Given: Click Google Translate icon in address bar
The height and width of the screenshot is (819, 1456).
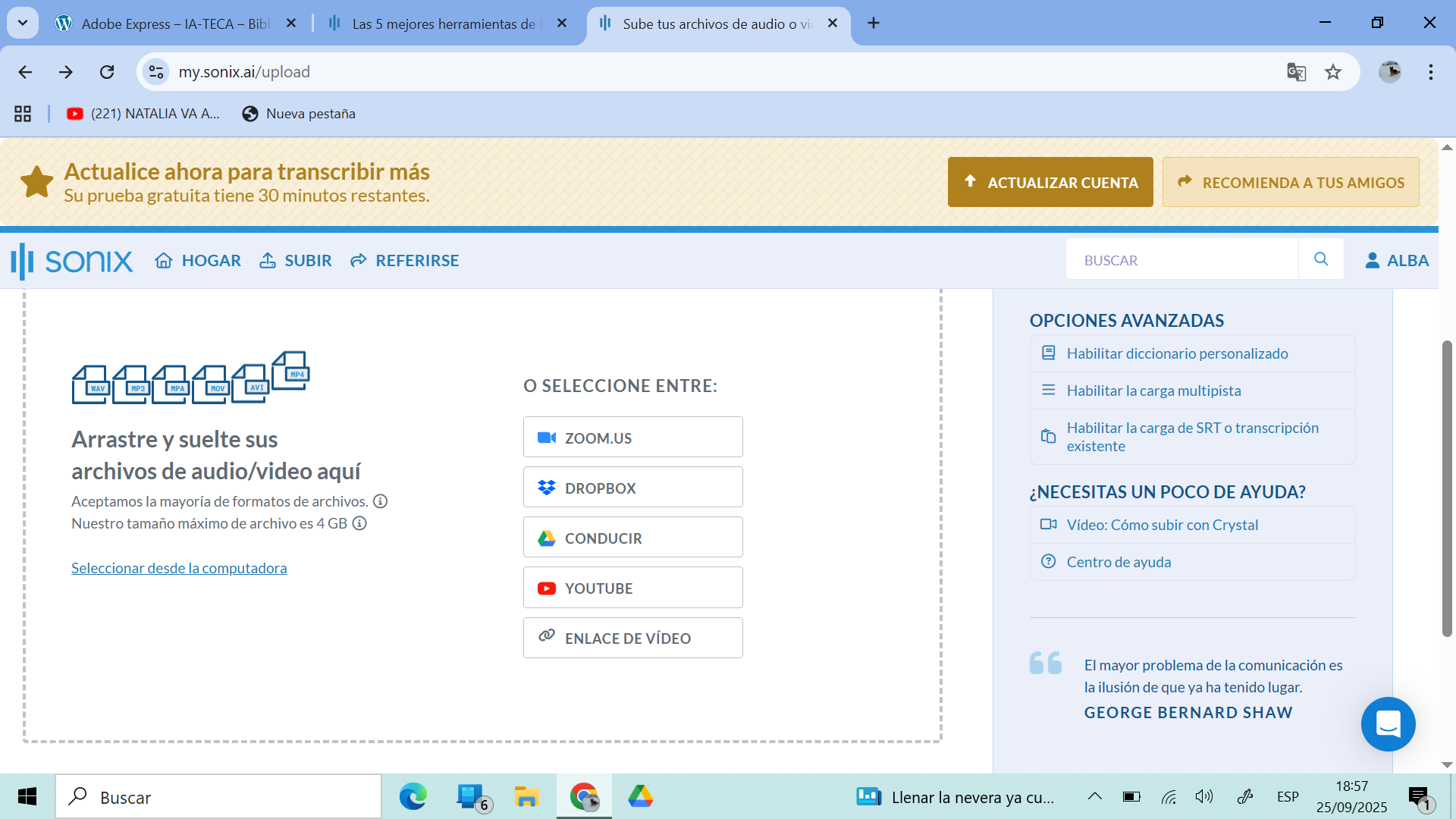Looking at the screenshot, I should pyautogui.click(x=1296, y=72).
